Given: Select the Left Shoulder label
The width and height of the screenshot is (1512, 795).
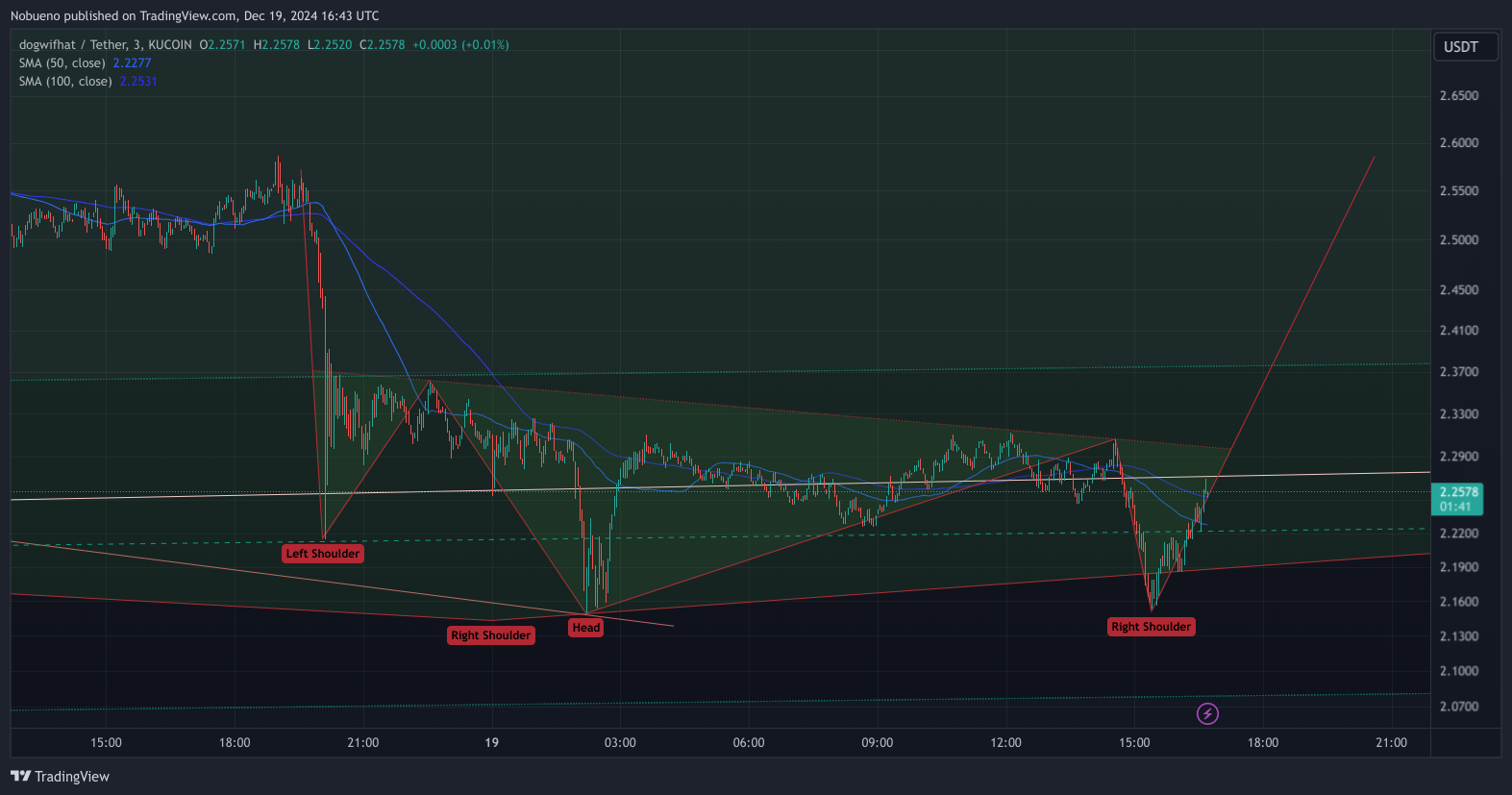Looking at the screenshot, I should tap(323, 554).
